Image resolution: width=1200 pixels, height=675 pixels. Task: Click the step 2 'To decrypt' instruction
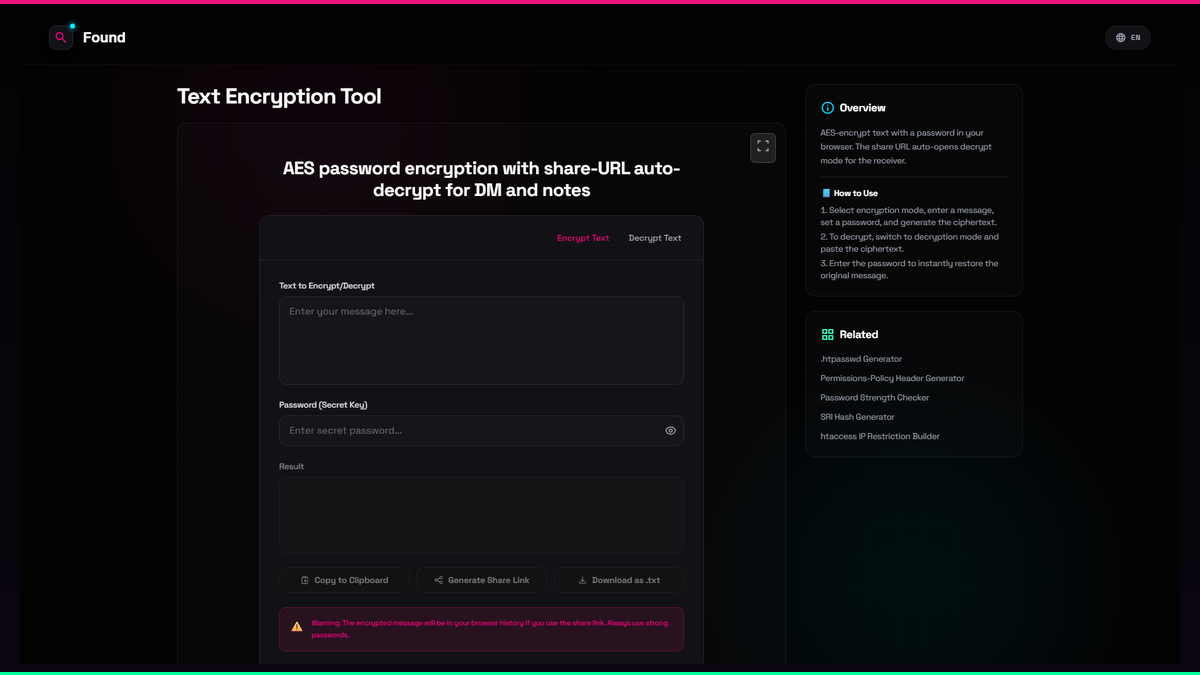tap(909, 243)
